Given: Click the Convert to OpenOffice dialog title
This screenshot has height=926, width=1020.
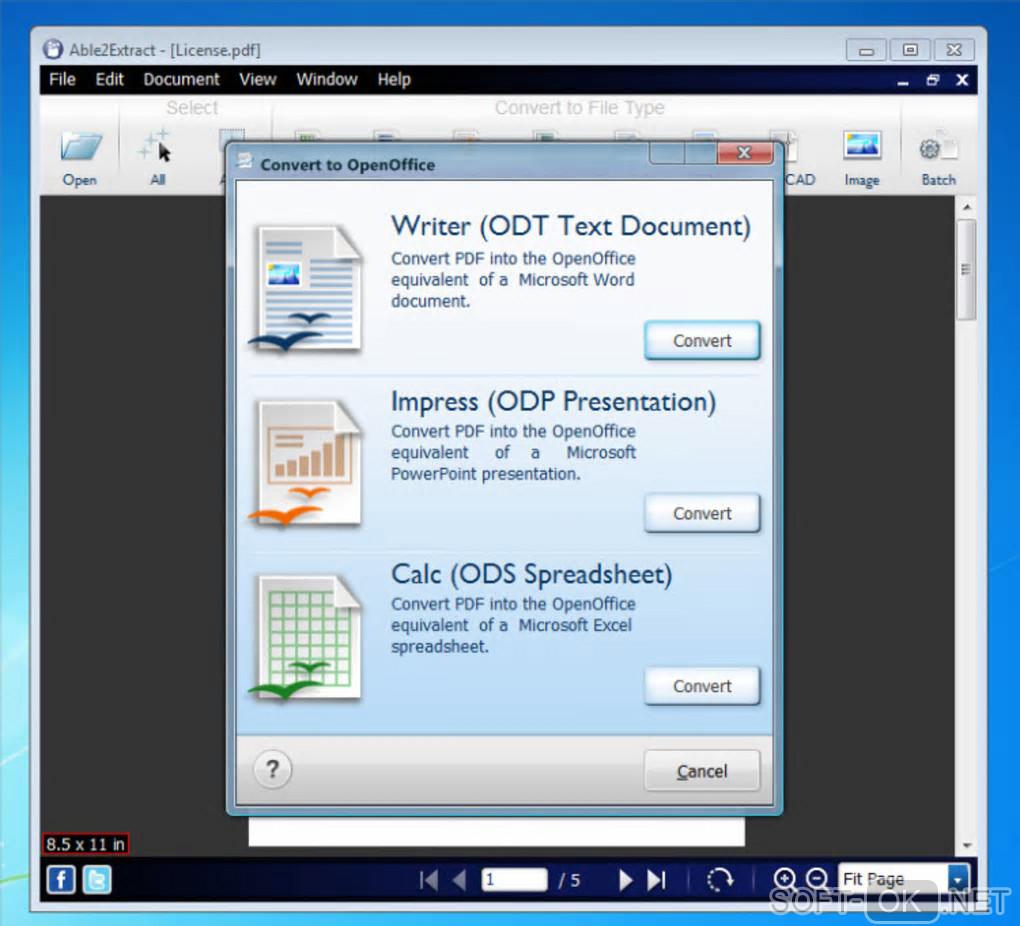Looking at the screenshot, I should (347, 165).
